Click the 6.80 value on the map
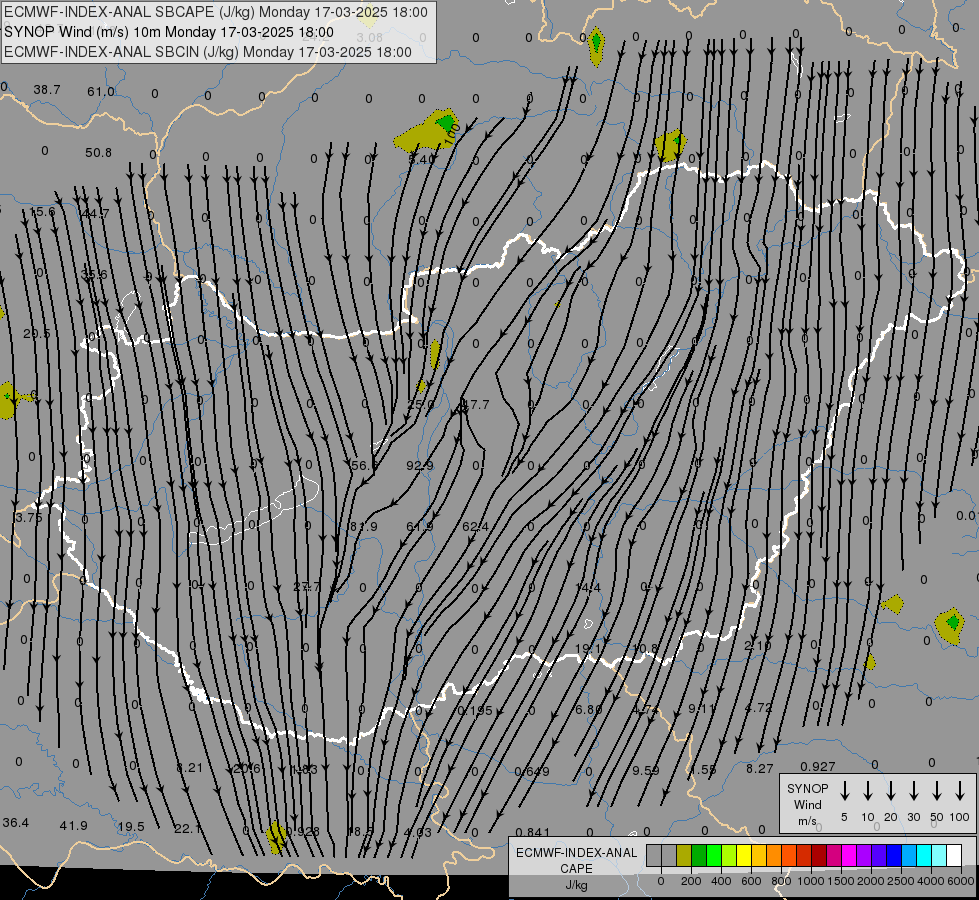This screenshot has height=900, width=979. pyautogui.click(x=589, y=710)
